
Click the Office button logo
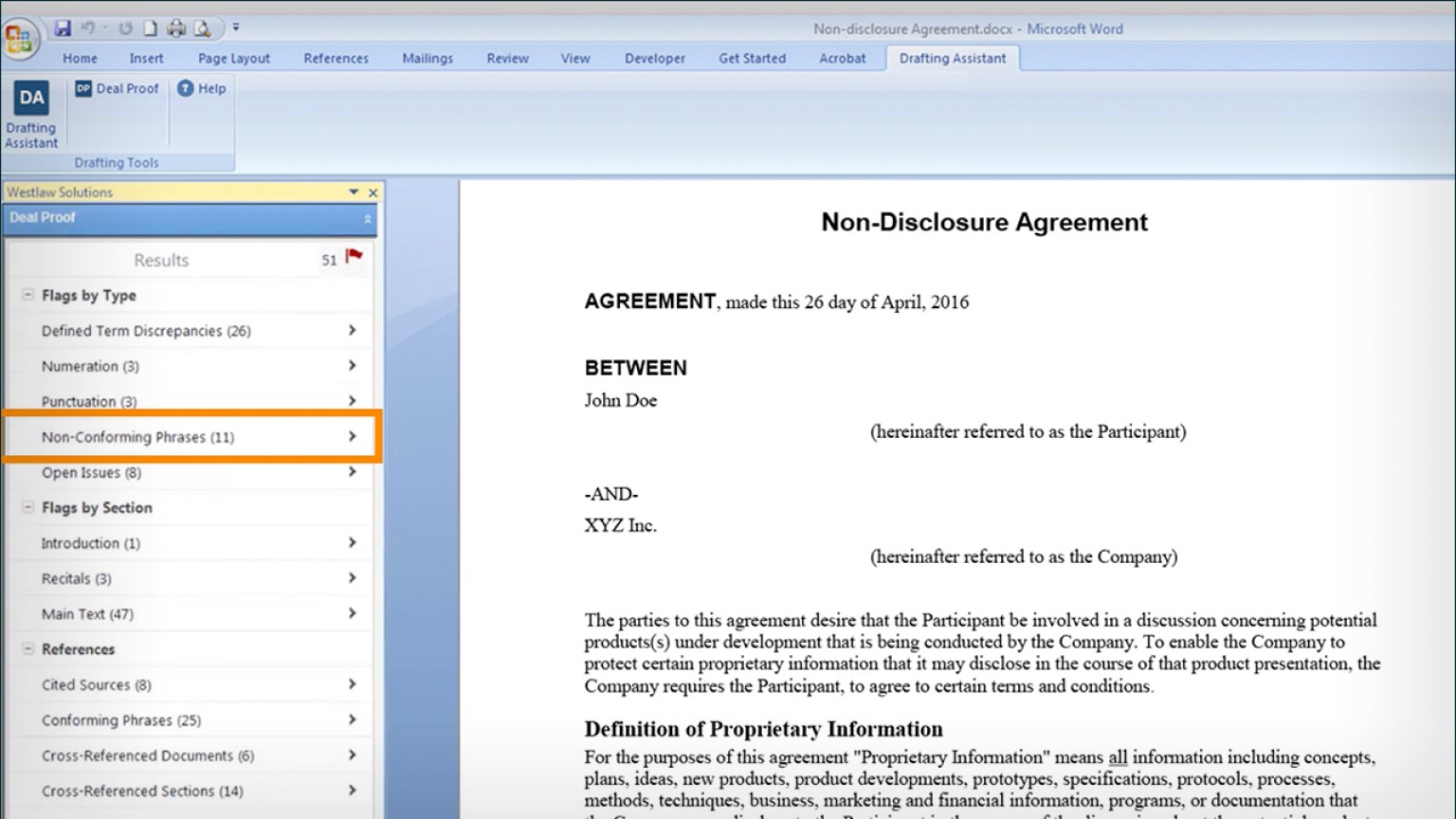click(19, 39)
